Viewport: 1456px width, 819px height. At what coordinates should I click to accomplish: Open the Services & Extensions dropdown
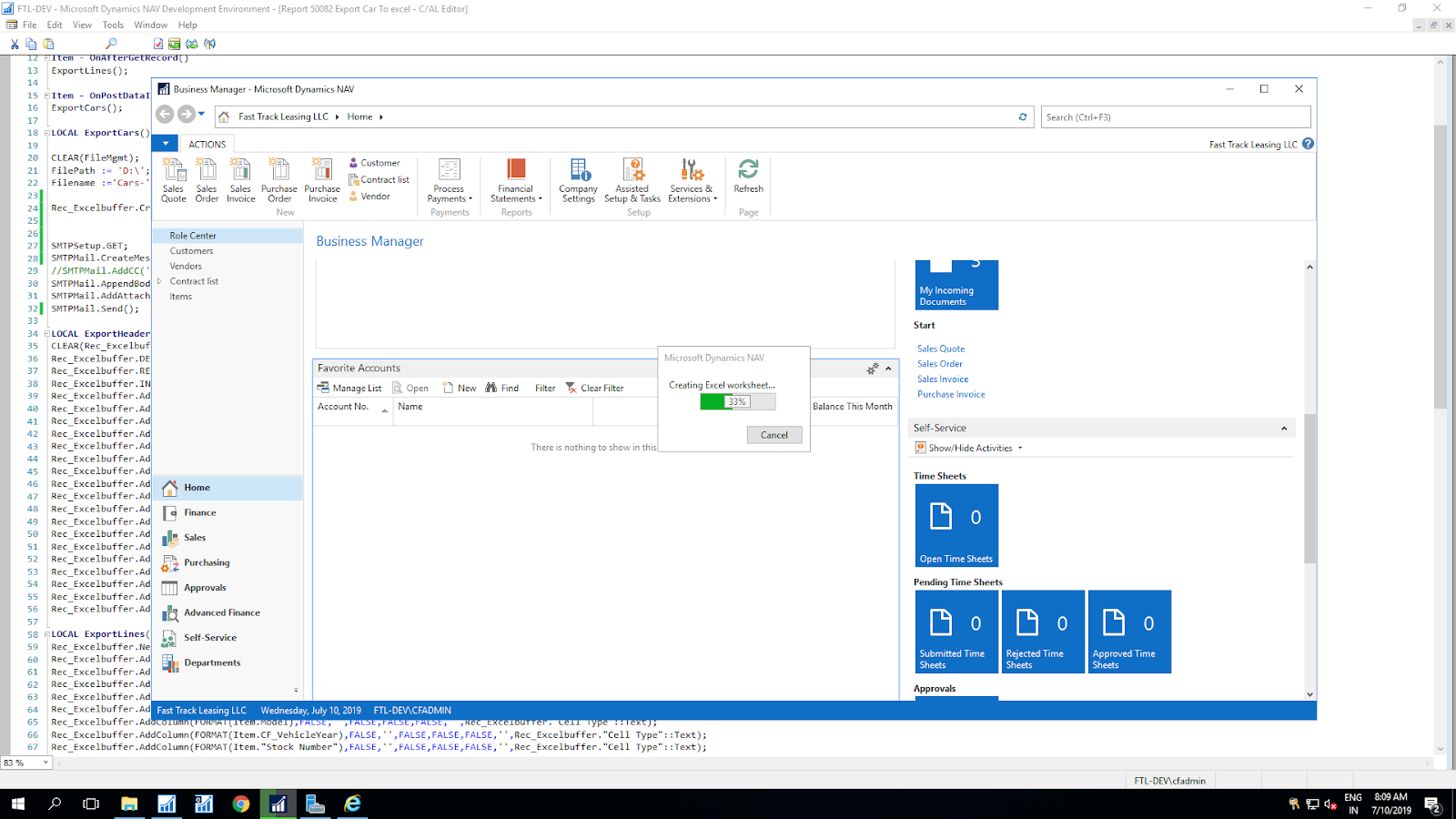pos(693,180)
